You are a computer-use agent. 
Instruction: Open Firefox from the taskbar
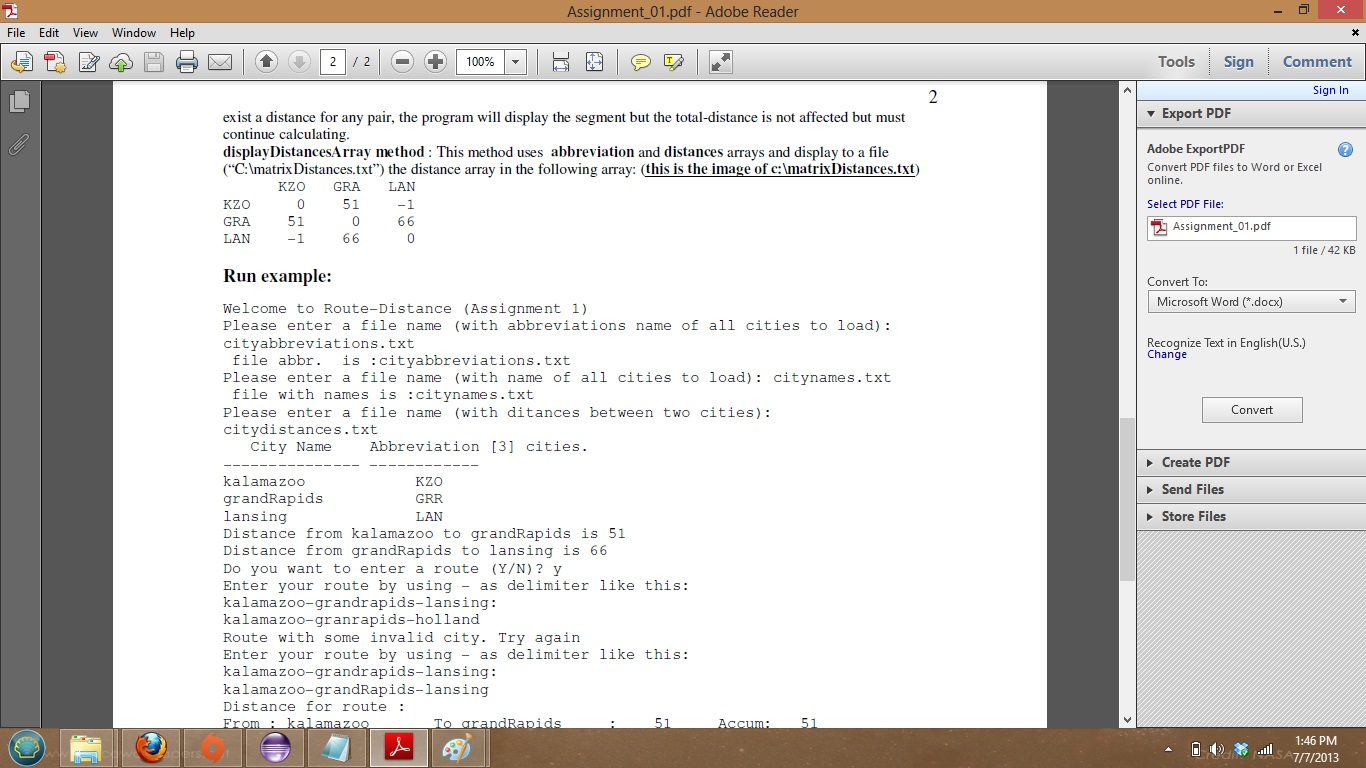151,748
